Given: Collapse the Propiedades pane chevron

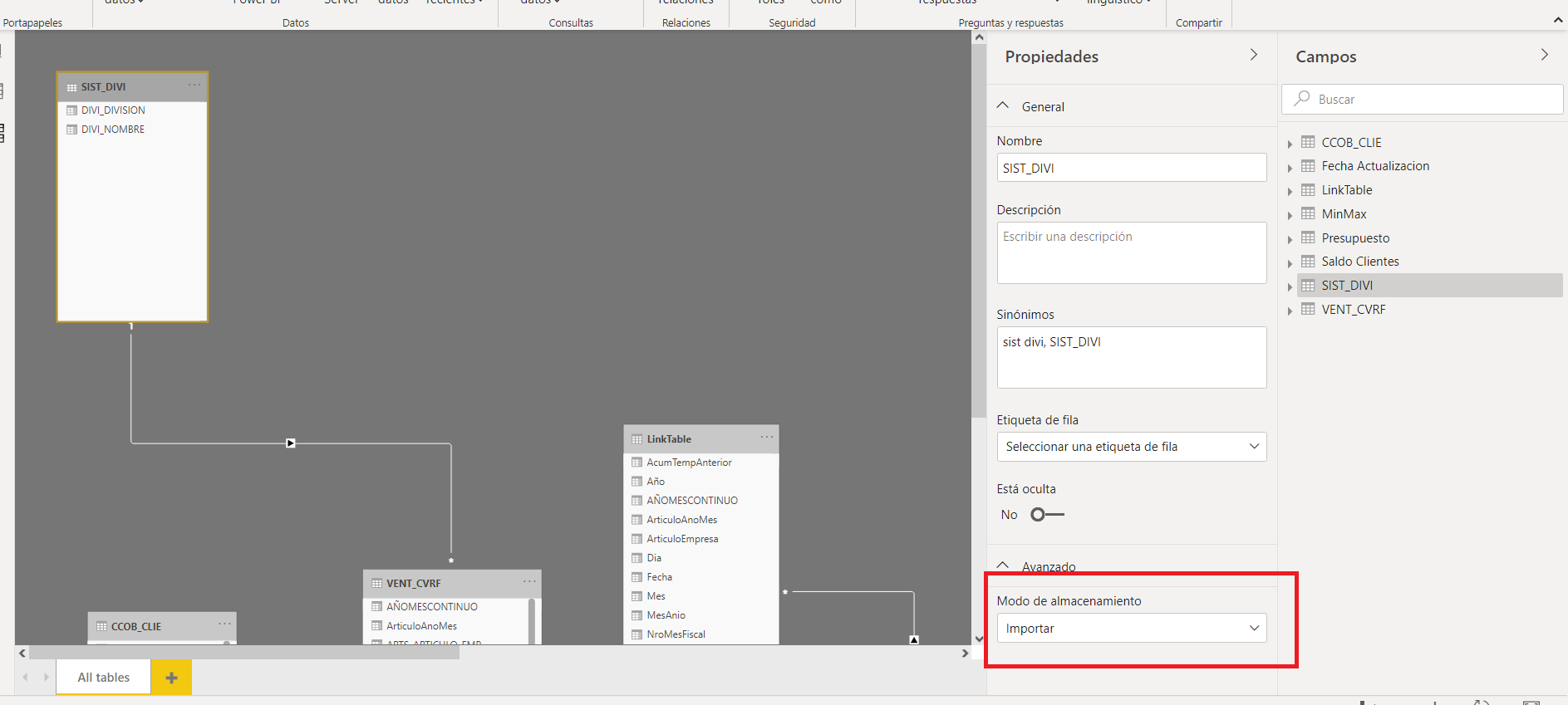Looking at the screenshot, I should pos(1254,55).
